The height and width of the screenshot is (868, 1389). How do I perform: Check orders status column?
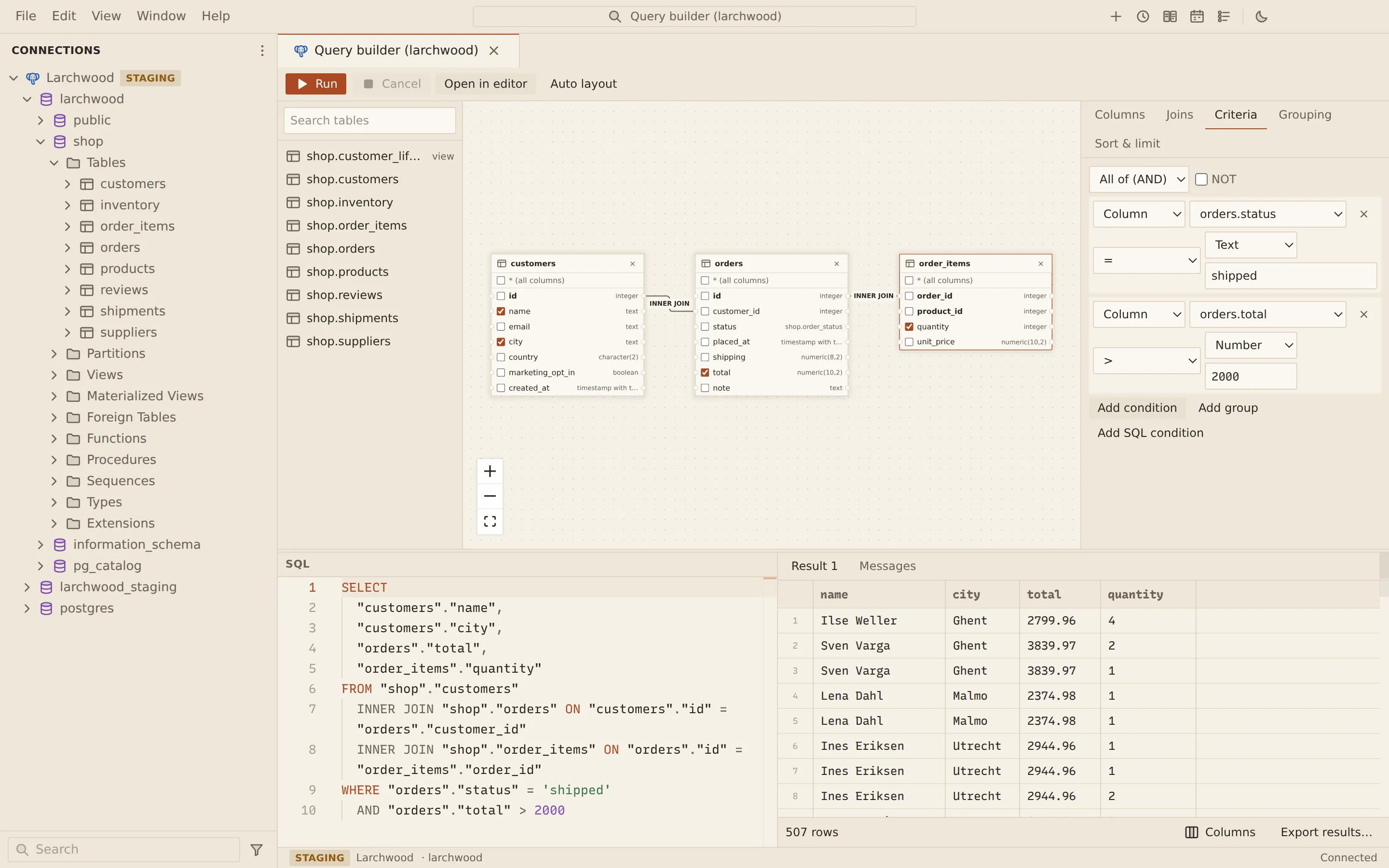click(x=705, y=326)
